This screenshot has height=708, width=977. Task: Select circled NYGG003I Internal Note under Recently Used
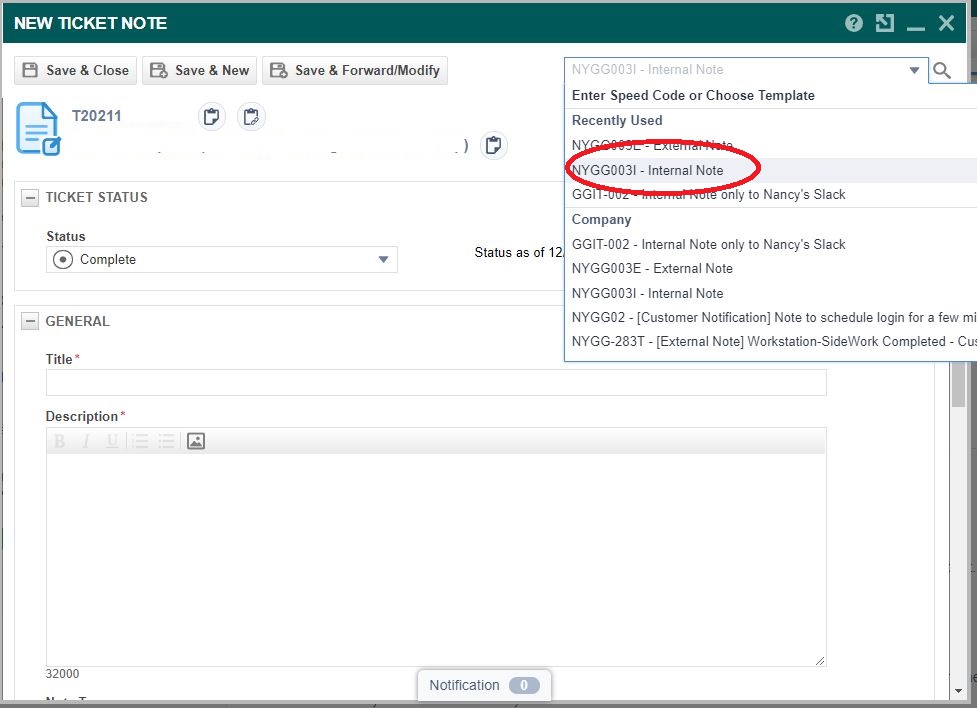point(648,170)
